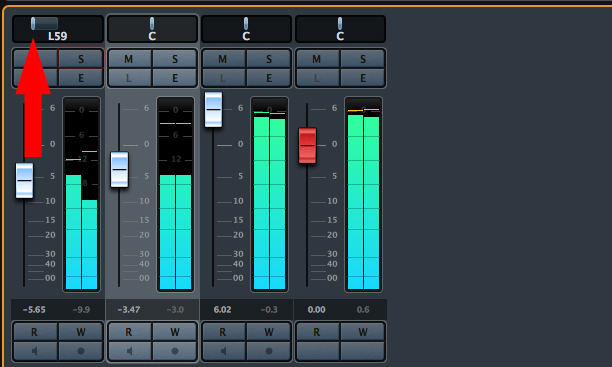The height and width of the screenshot is (367, 612).
Task: Click the pan control of the -3.47 channel
Action: tap(152, 29)
